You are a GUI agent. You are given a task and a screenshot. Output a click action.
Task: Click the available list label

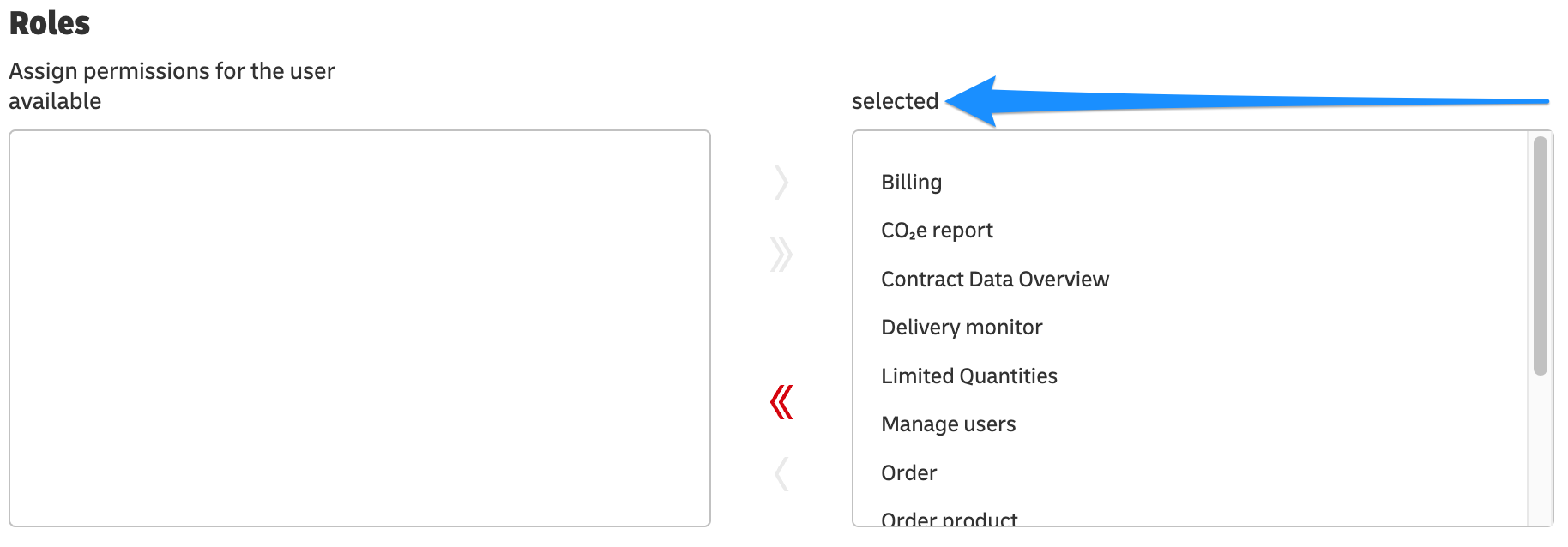coord(55,101)
